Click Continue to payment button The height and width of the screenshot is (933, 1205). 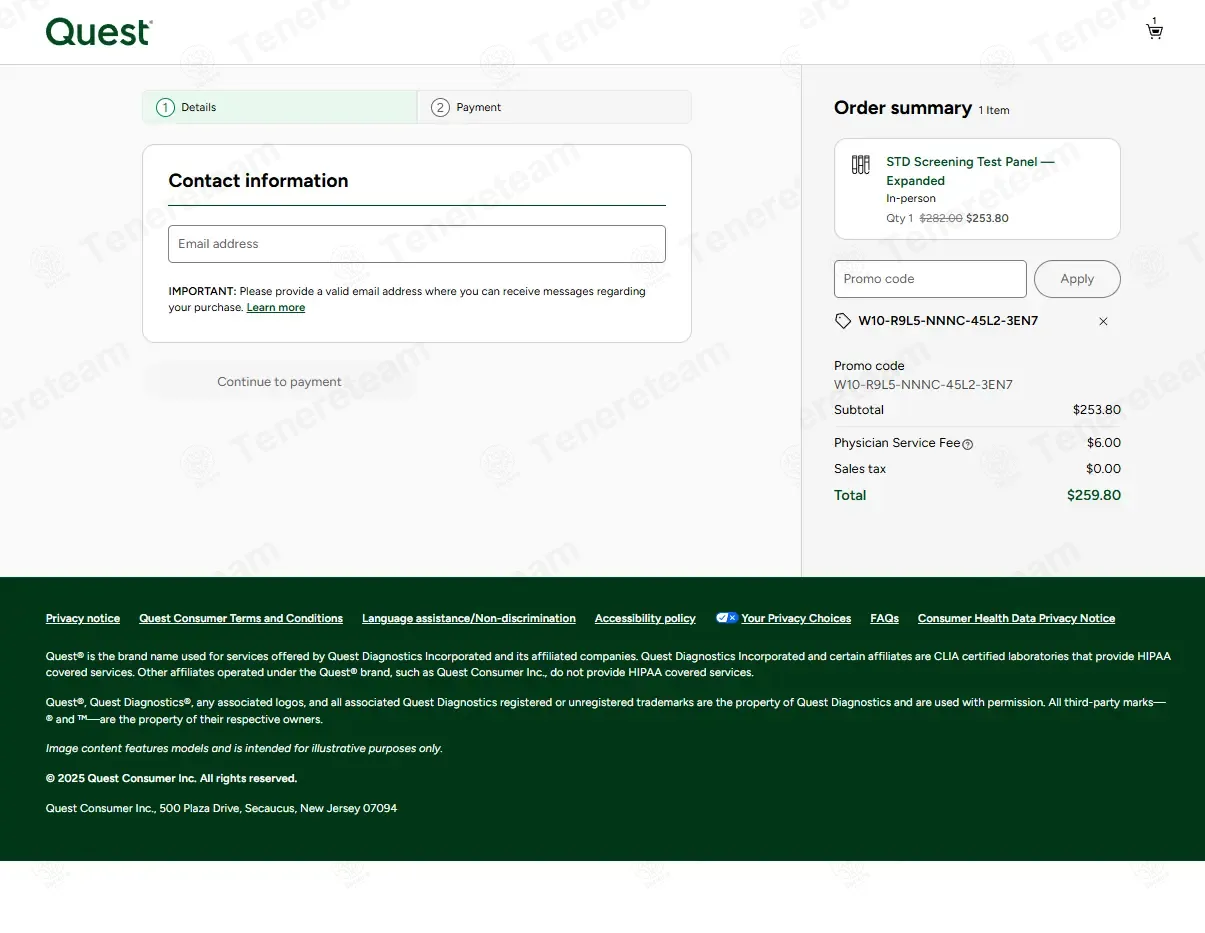pyautogui.click(x=279, y=382)
